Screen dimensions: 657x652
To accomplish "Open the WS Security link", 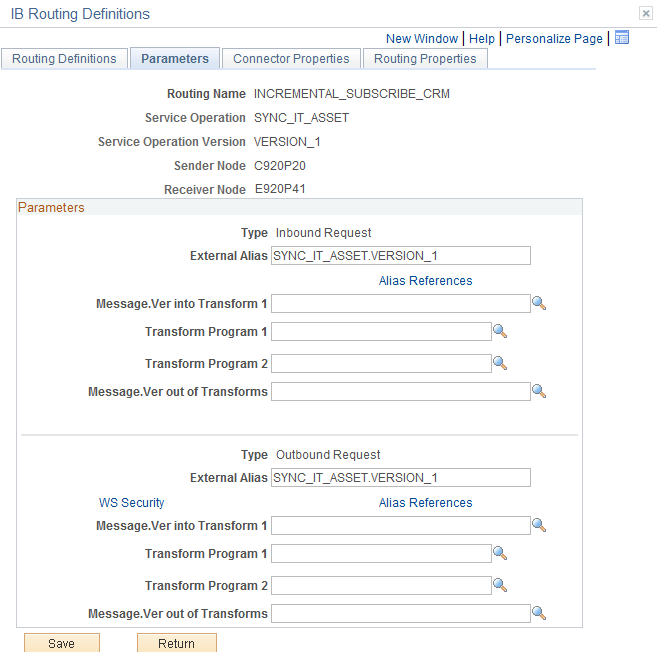I will [x=132, y=502].
